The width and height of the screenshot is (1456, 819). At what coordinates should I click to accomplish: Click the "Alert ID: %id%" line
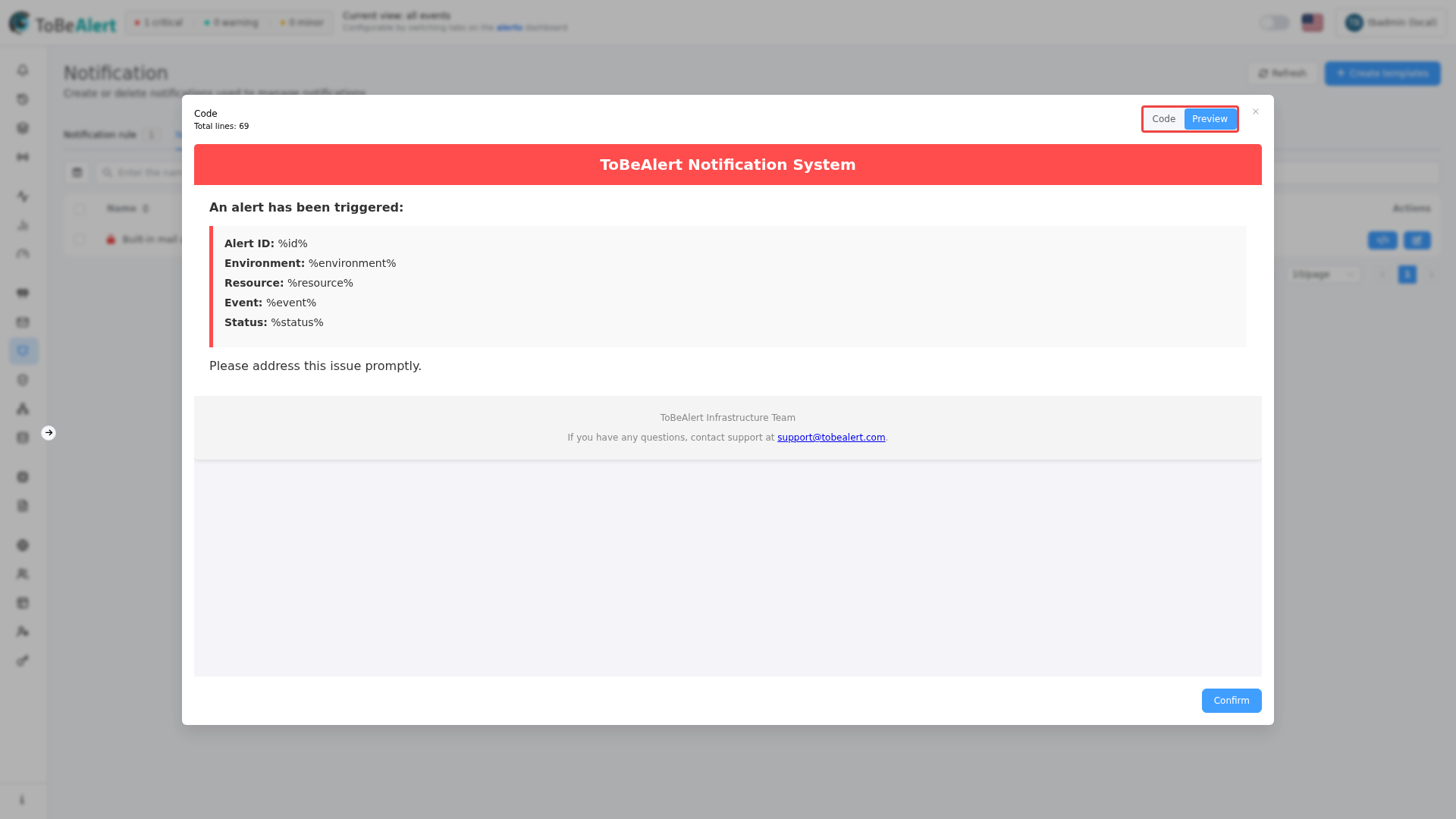coord(266,243)
